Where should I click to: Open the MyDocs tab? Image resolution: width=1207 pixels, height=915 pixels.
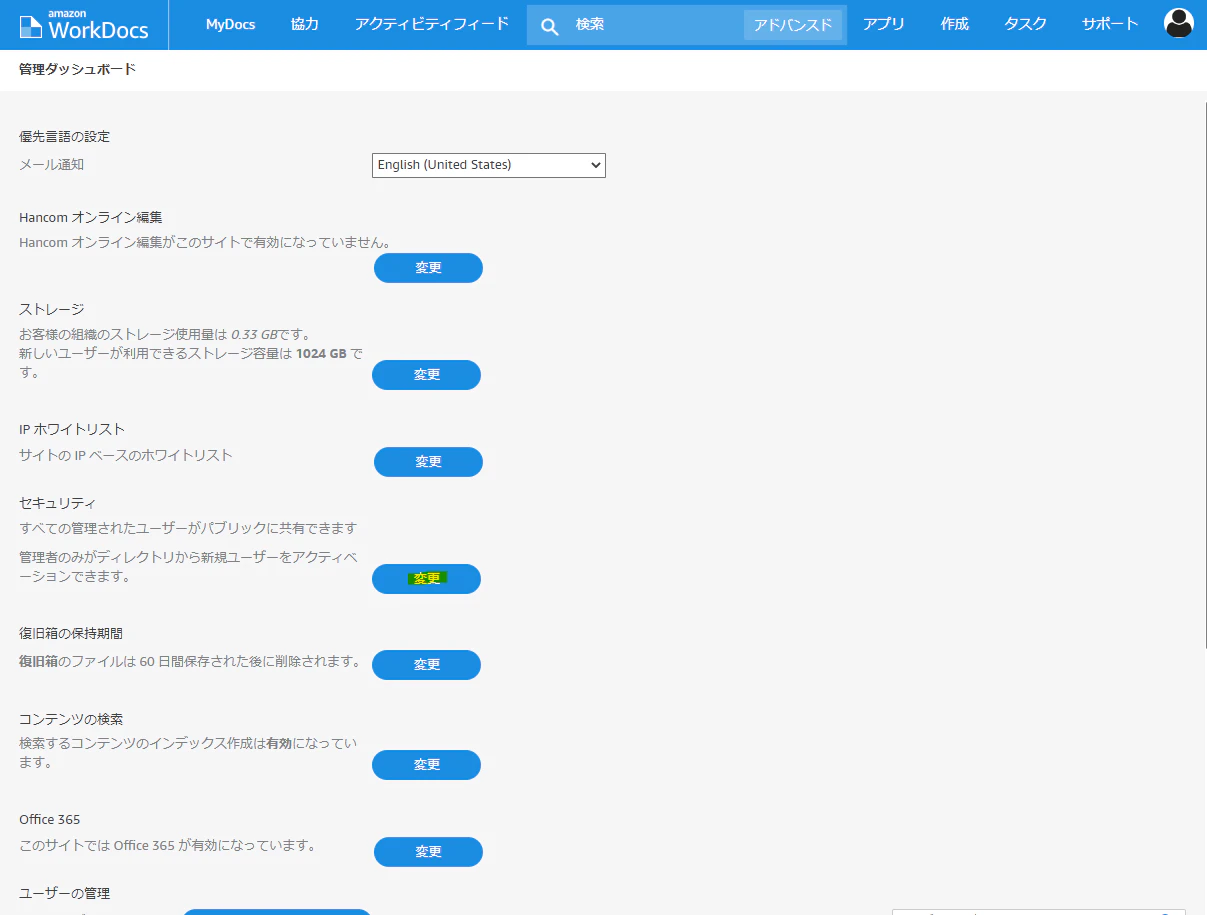click(x=230, y=24)
